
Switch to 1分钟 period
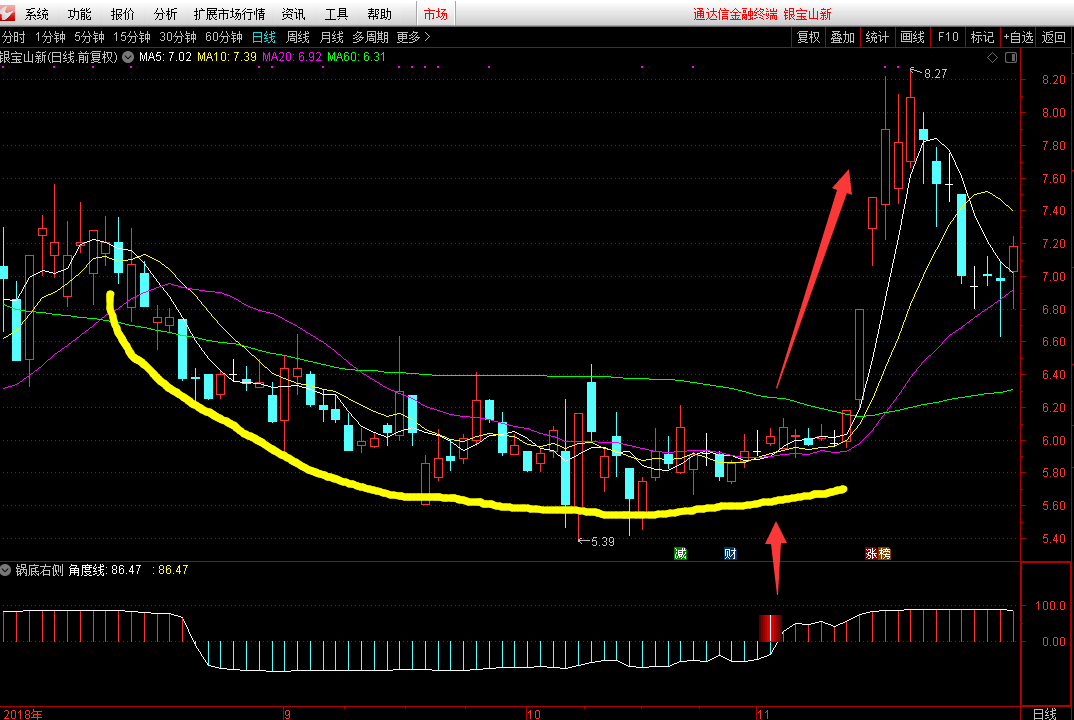tap(50, 37)
